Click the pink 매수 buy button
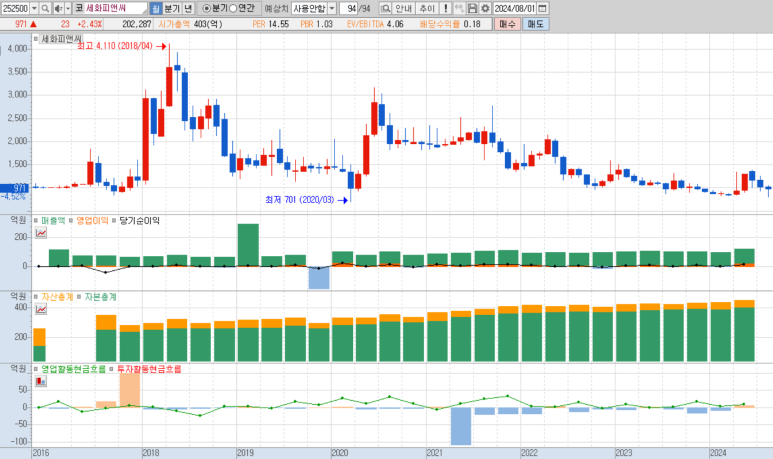Screen dimensions: 773x459 click(x=507, y=24)
